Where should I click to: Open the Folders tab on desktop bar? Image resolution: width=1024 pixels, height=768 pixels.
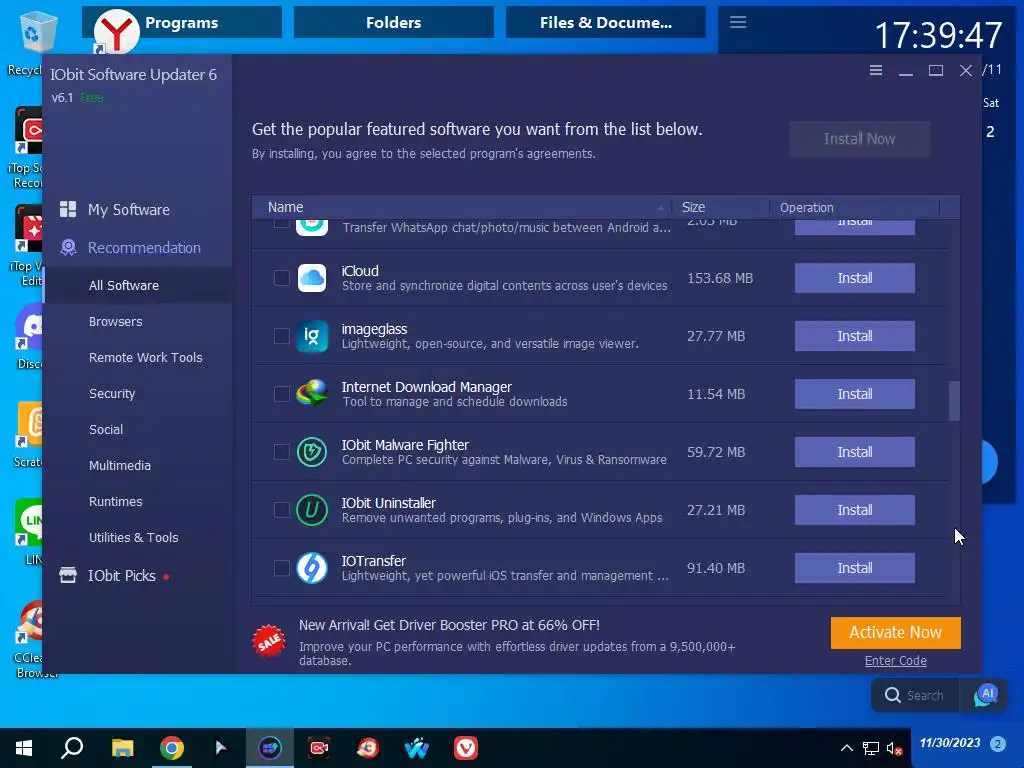click(393, 22)
